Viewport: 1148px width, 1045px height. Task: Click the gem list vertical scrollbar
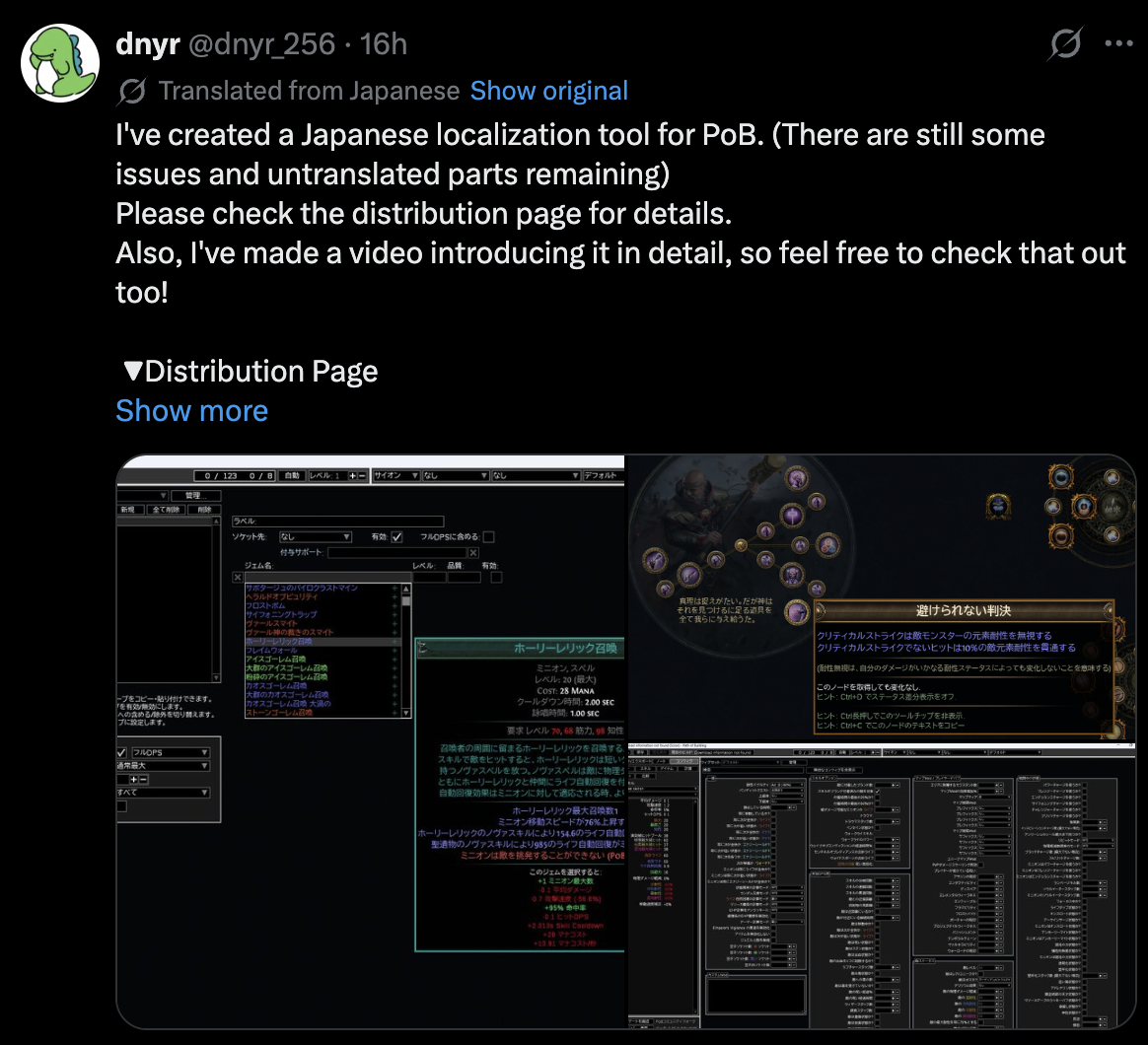click(x=406, y=650)
